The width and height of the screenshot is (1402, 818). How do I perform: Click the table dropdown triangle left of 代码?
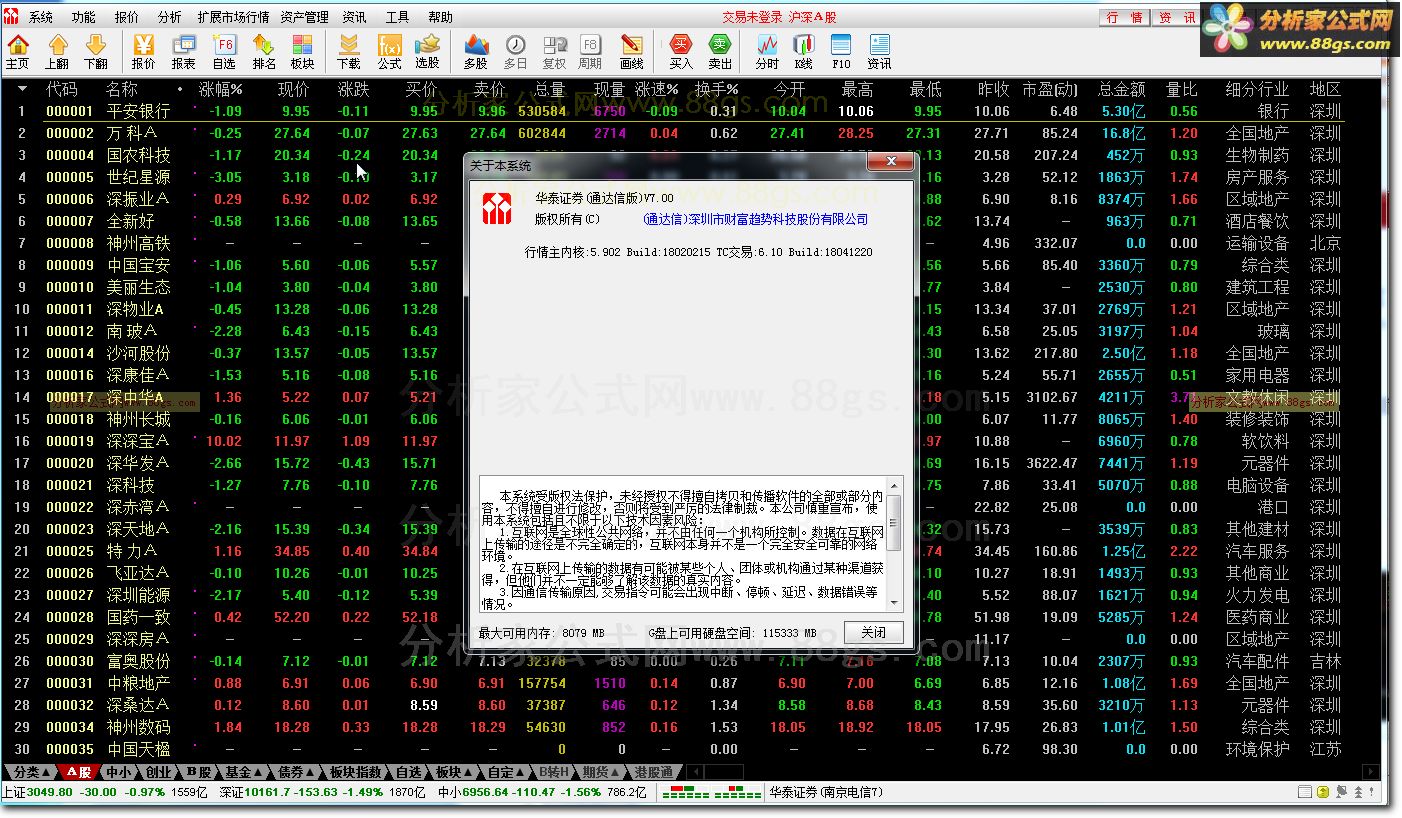coord(22,88)
